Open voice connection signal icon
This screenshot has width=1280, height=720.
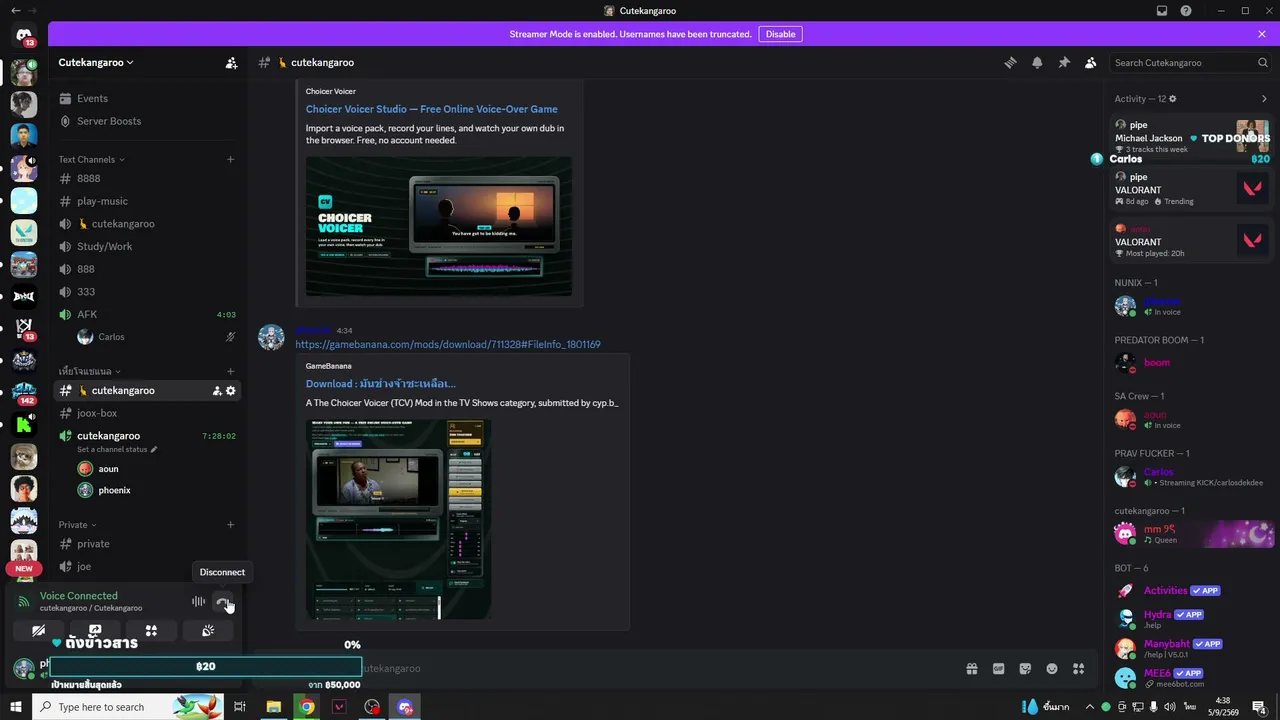pyautogui.click(x=24, y=601)
